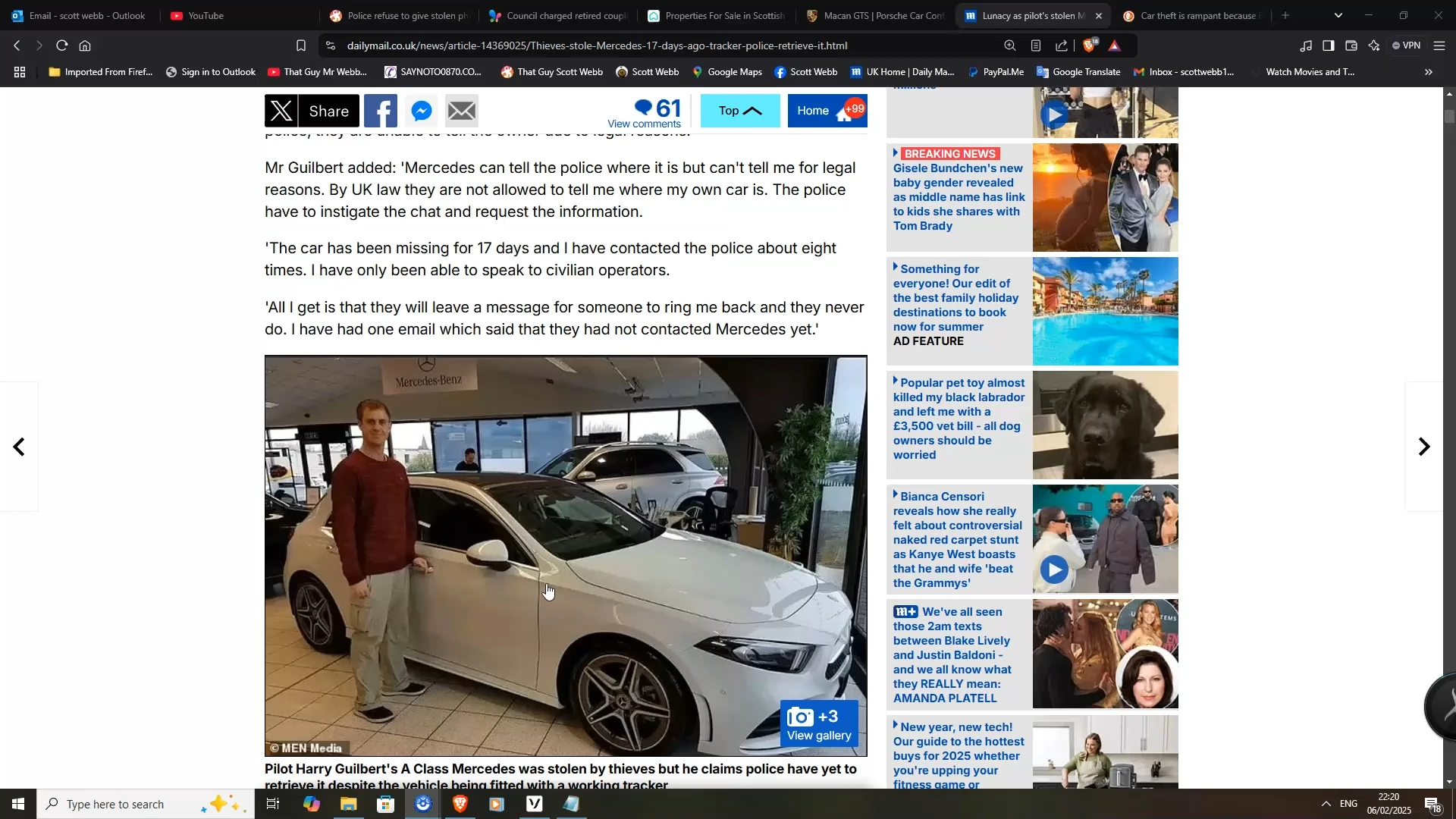The width and height of the screenshot is (1456, 819).
Task: Open Task View on taskbar
Action: [273, 804]
